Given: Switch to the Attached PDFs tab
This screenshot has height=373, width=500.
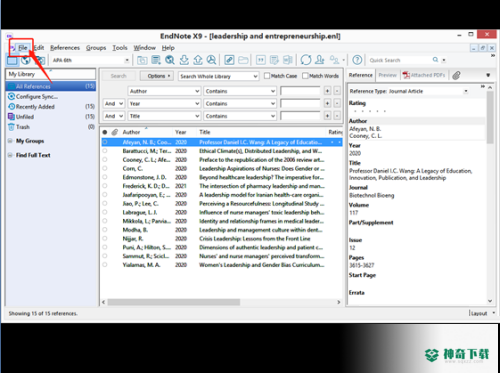Looking at the screenshot, I should (424, 75).
